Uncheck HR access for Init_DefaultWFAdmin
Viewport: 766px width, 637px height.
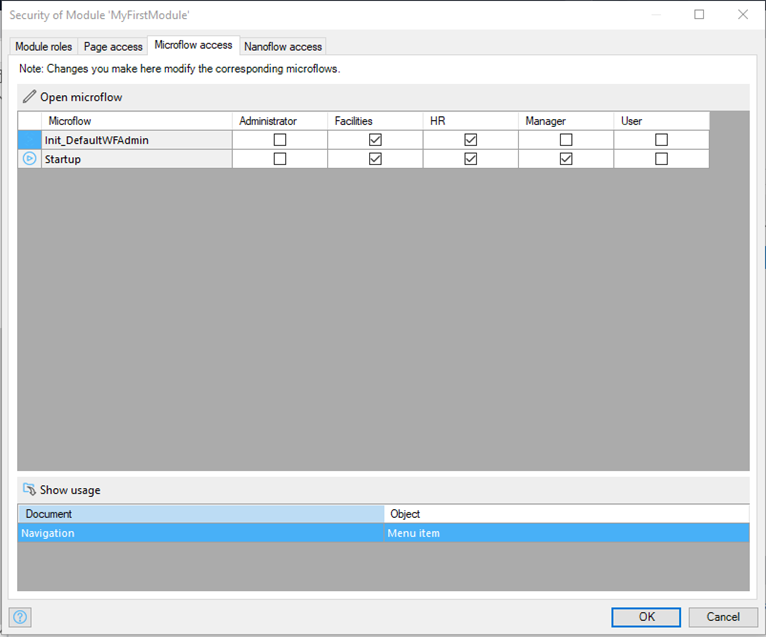(x=470, y=140)
